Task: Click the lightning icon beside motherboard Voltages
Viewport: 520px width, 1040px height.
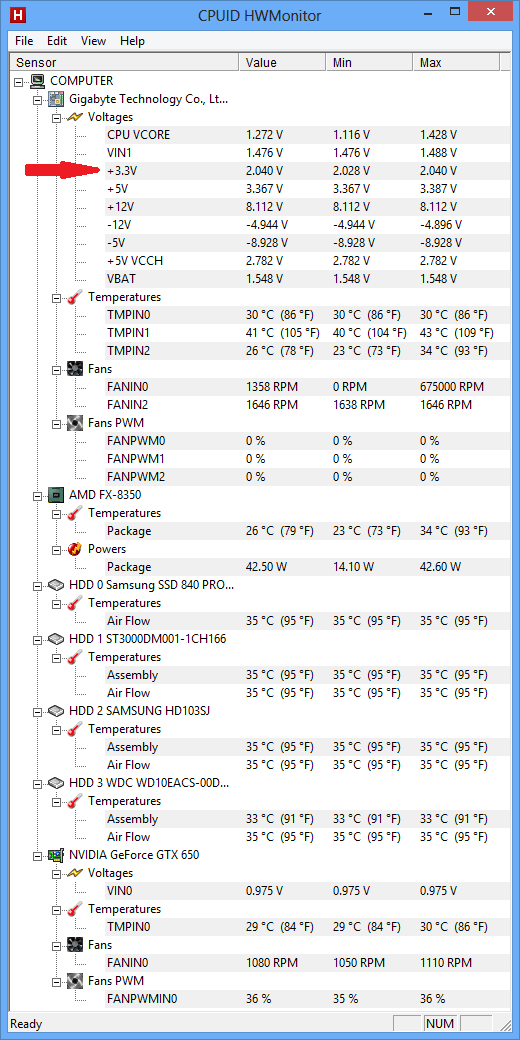Action: (75, 117)
